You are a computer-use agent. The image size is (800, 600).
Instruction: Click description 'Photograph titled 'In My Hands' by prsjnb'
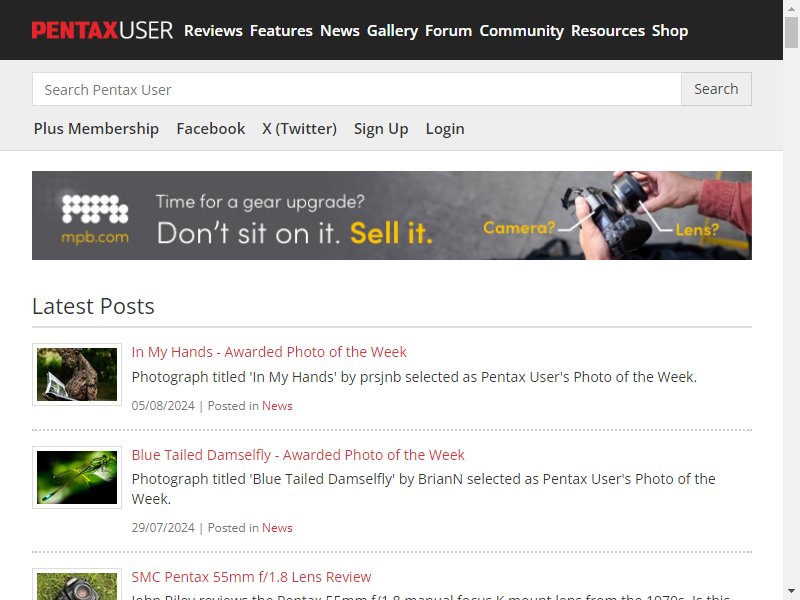[x=414, y=377]
